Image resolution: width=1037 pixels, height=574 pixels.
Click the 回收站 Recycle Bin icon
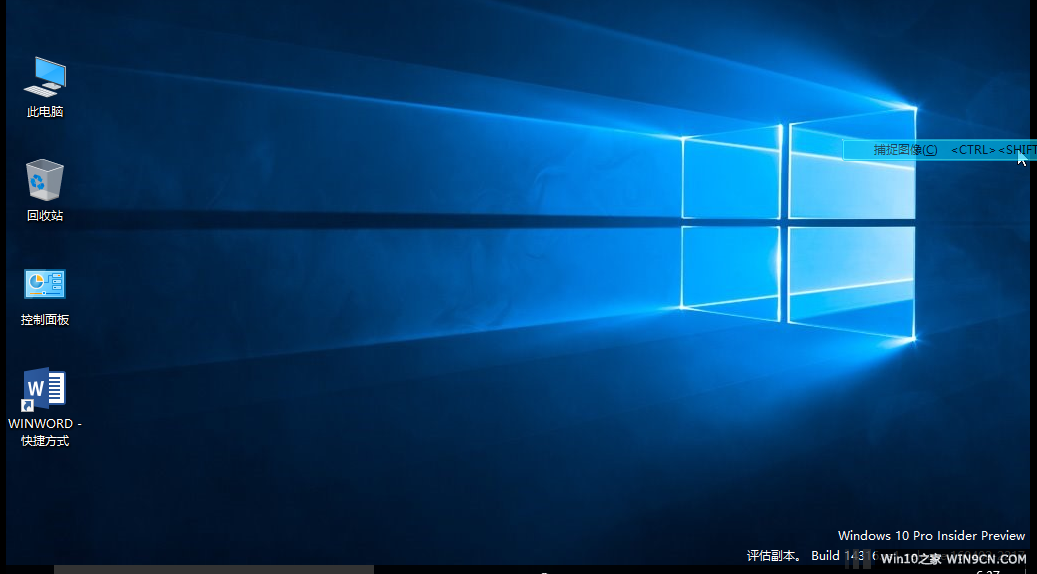pyautogui.click(x=45, y=180)
